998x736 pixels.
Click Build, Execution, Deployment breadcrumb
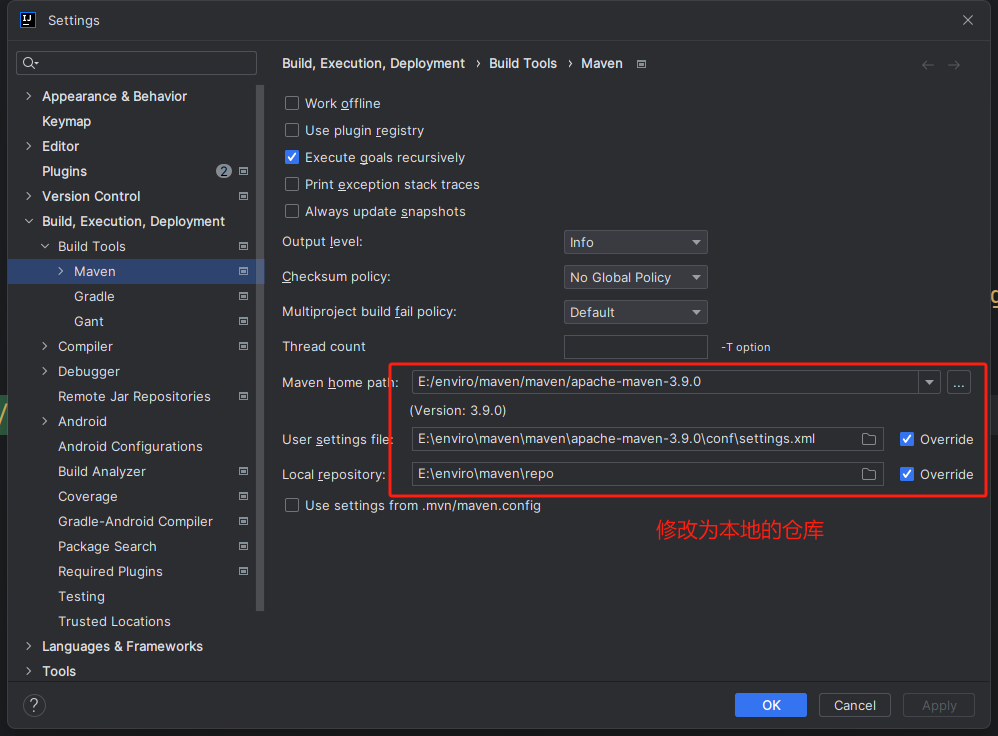(373, 64)
